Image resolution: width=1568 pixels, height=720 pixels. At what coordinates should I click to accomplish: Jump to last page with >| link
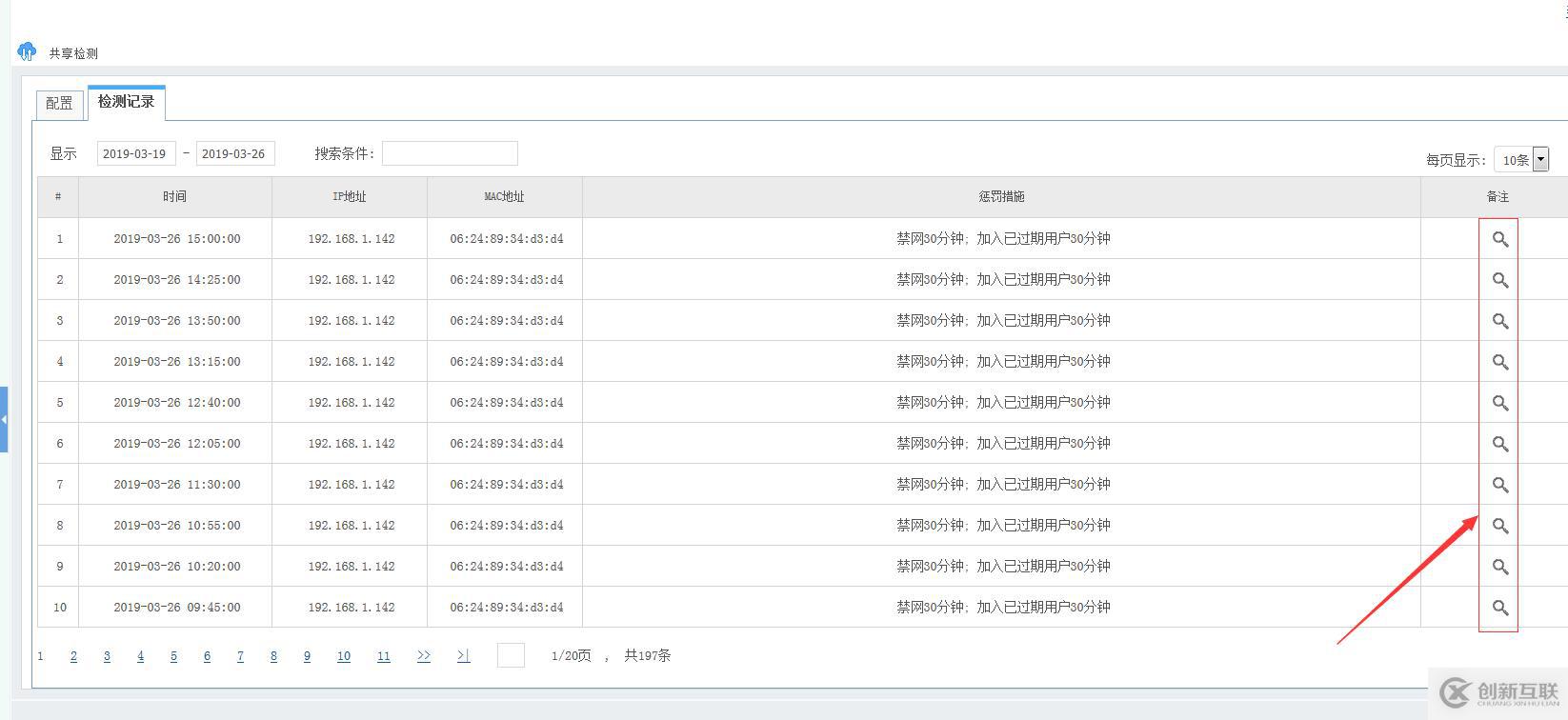click(x=463, y=656)
